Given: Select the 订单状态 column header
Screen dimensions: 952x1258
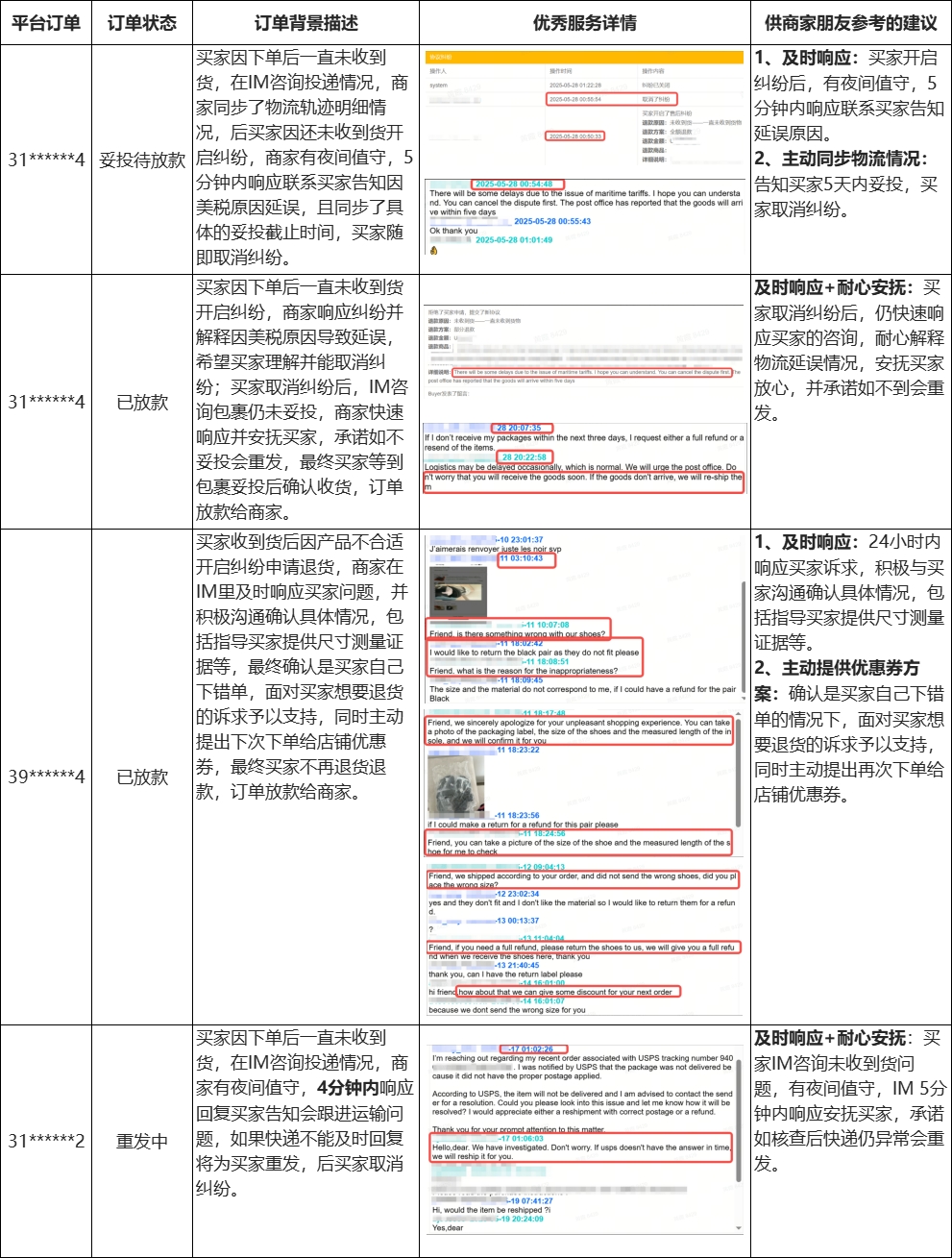Looking at the screenshot, I should (x=142, y=22).
